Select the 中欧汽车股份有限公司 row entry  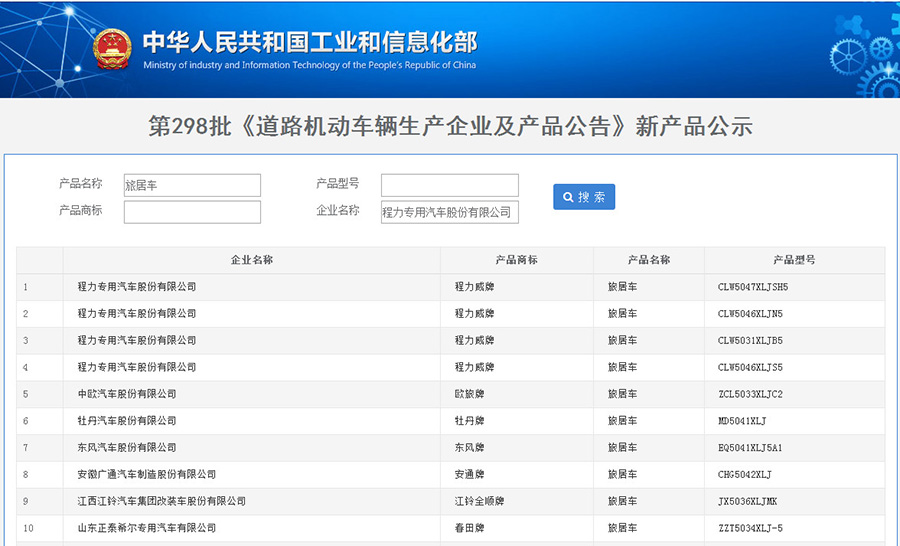click(127, 394)
